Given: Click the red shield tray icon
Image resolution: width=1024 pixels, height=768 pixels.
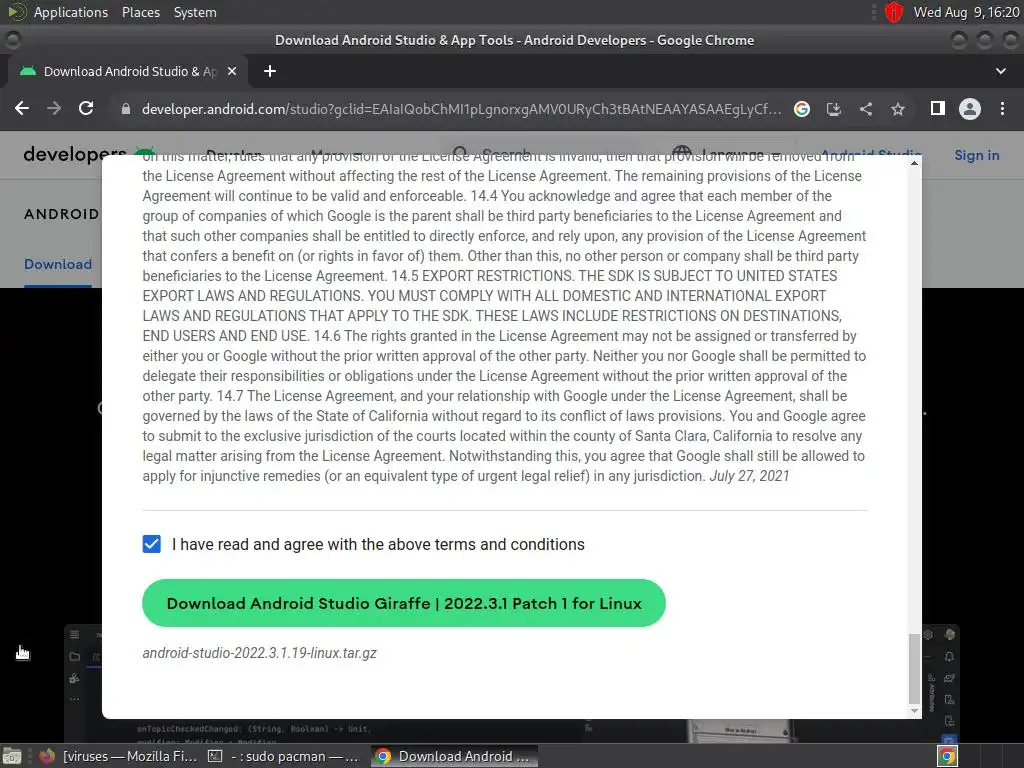Looking at the screenshot, I should tap(893, 12).
